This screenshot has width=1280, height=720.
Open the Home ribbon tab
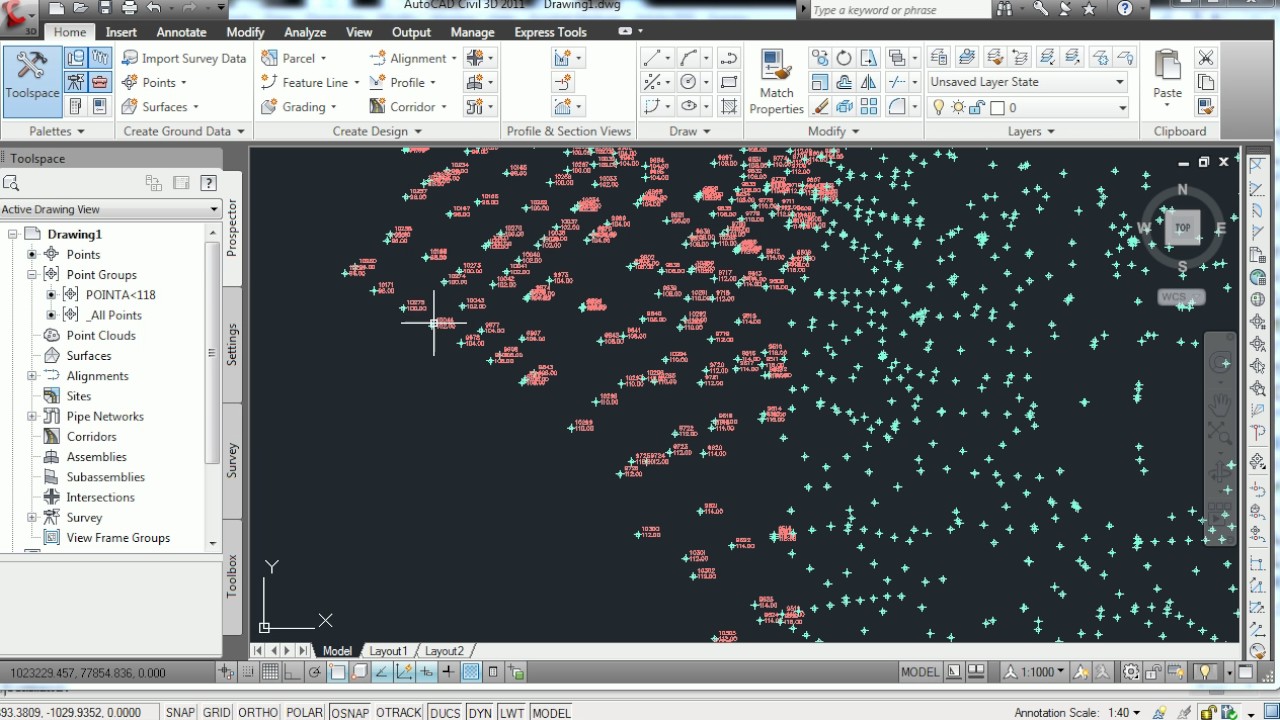[70, 32]
